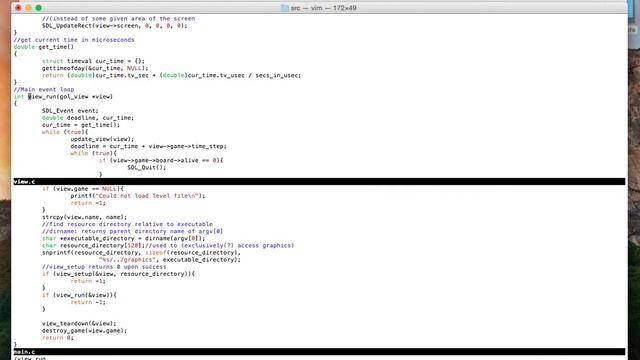Click 'if (view.game == NULL){' in main.c
This screenshot has width=640, height=360.
[82, 189]
